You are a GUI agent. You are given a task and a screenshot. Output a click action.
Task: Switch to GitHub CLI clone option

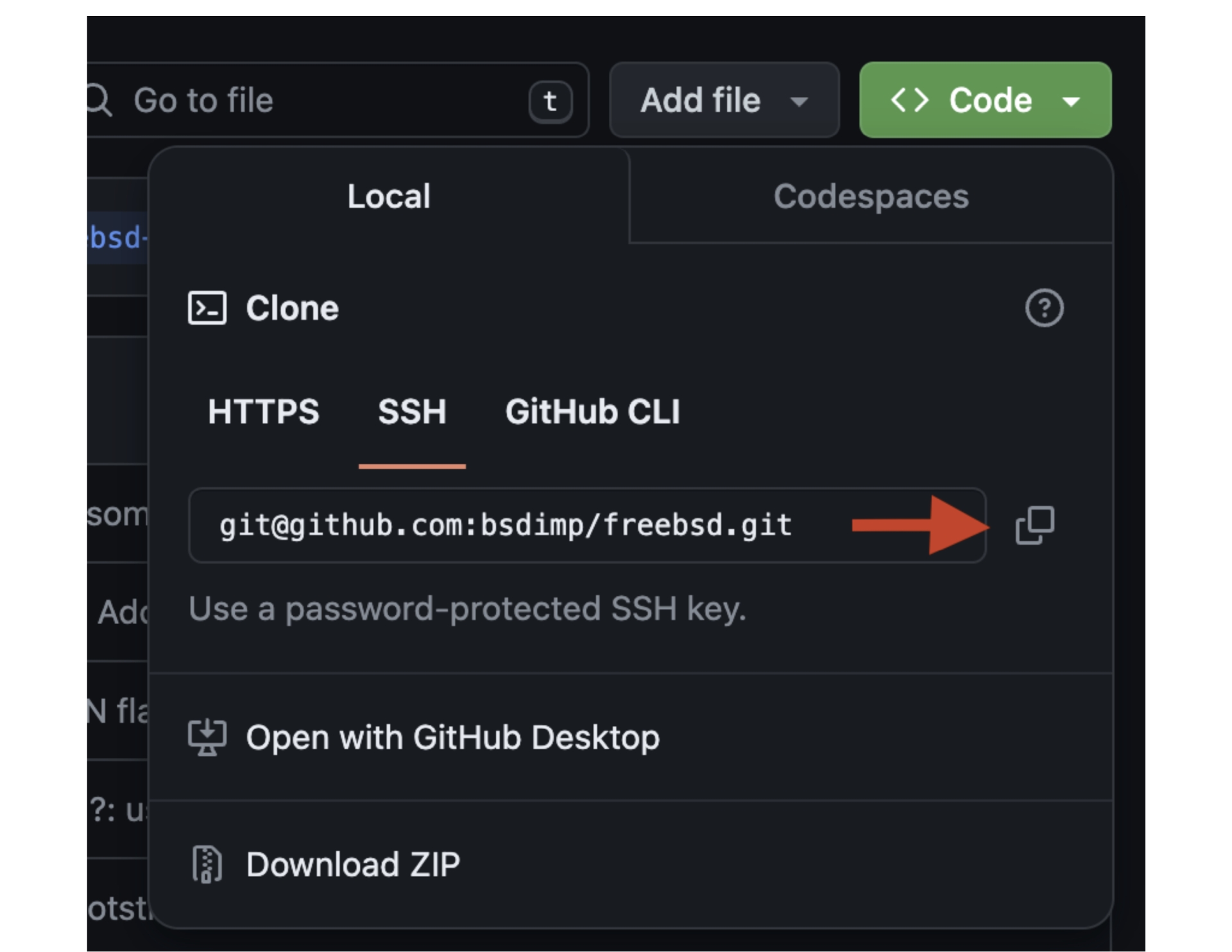click(x=592, y=412)
